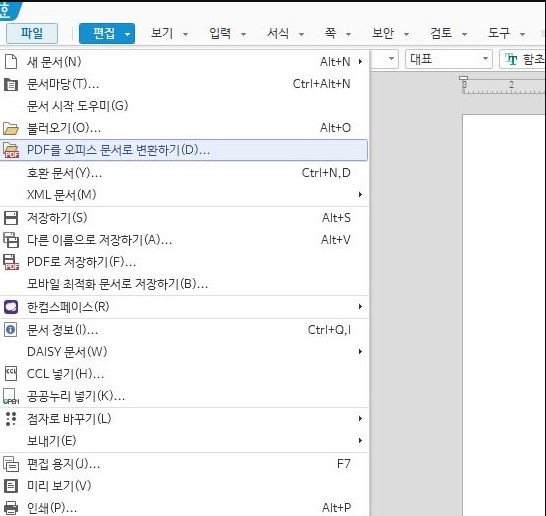Click the 새 문서 blank page icon
546x516 pixels.
pyautogui.click(x=11, y=62)
